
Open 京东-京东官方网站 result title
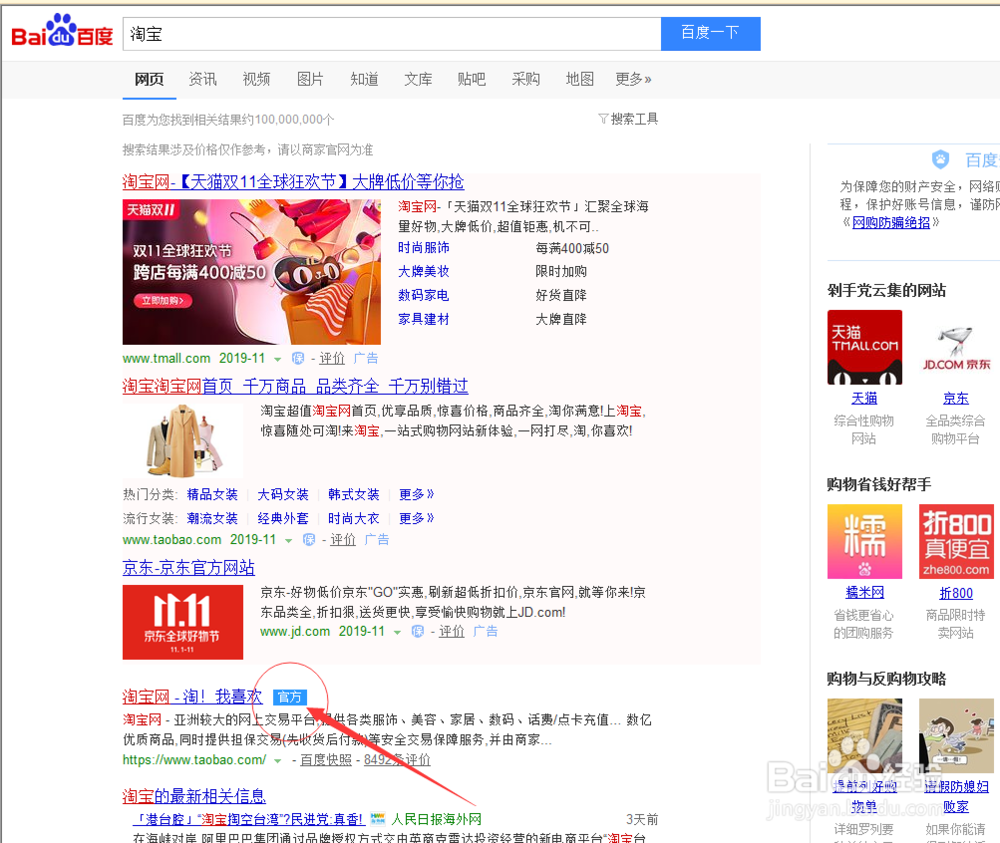189,568
